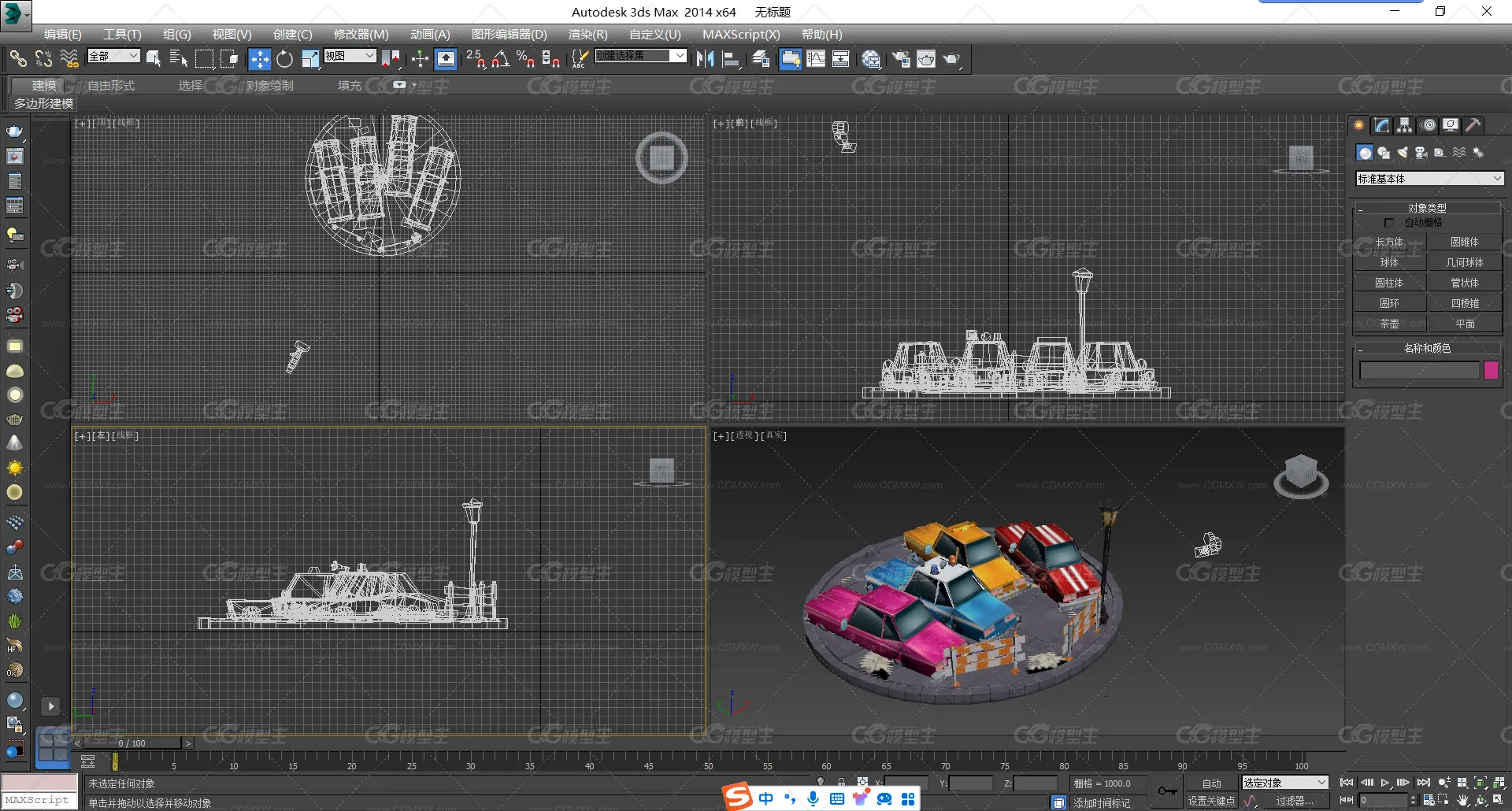Viewport: 1512px width, 811px height.
Task: Collapse the 名称和颜色 rollout
Action: click(1427, 348)
